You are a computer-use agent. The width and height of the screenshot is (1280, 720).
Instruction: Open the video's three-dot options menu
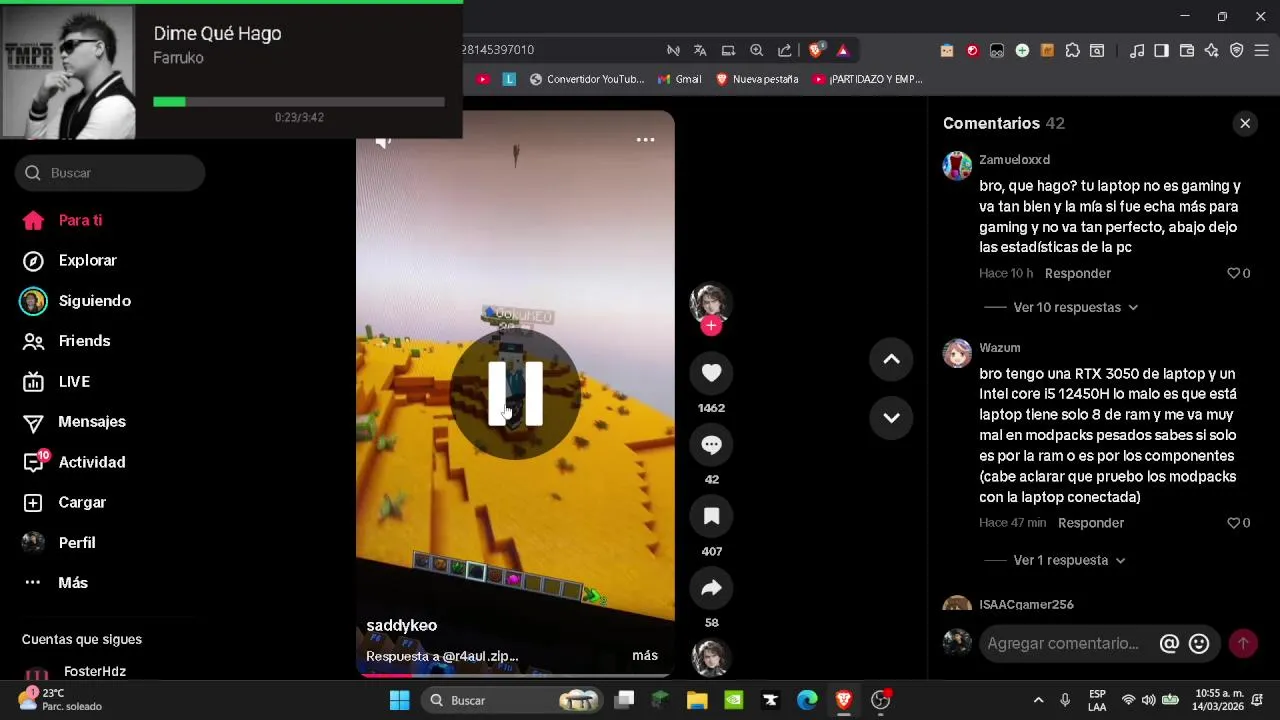[646, 140]
